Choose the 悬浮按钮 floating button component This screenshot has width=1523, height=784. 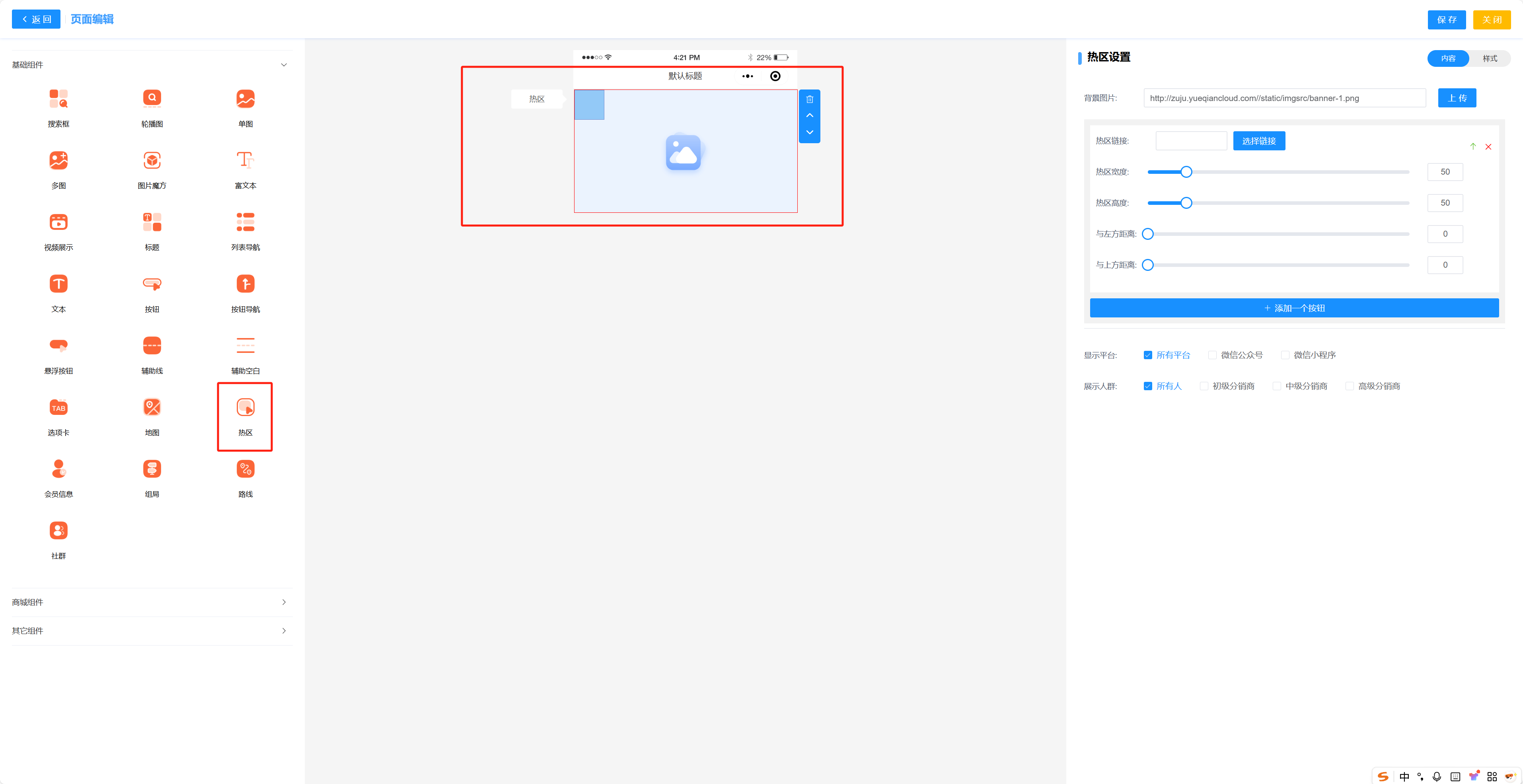[58, 345]
